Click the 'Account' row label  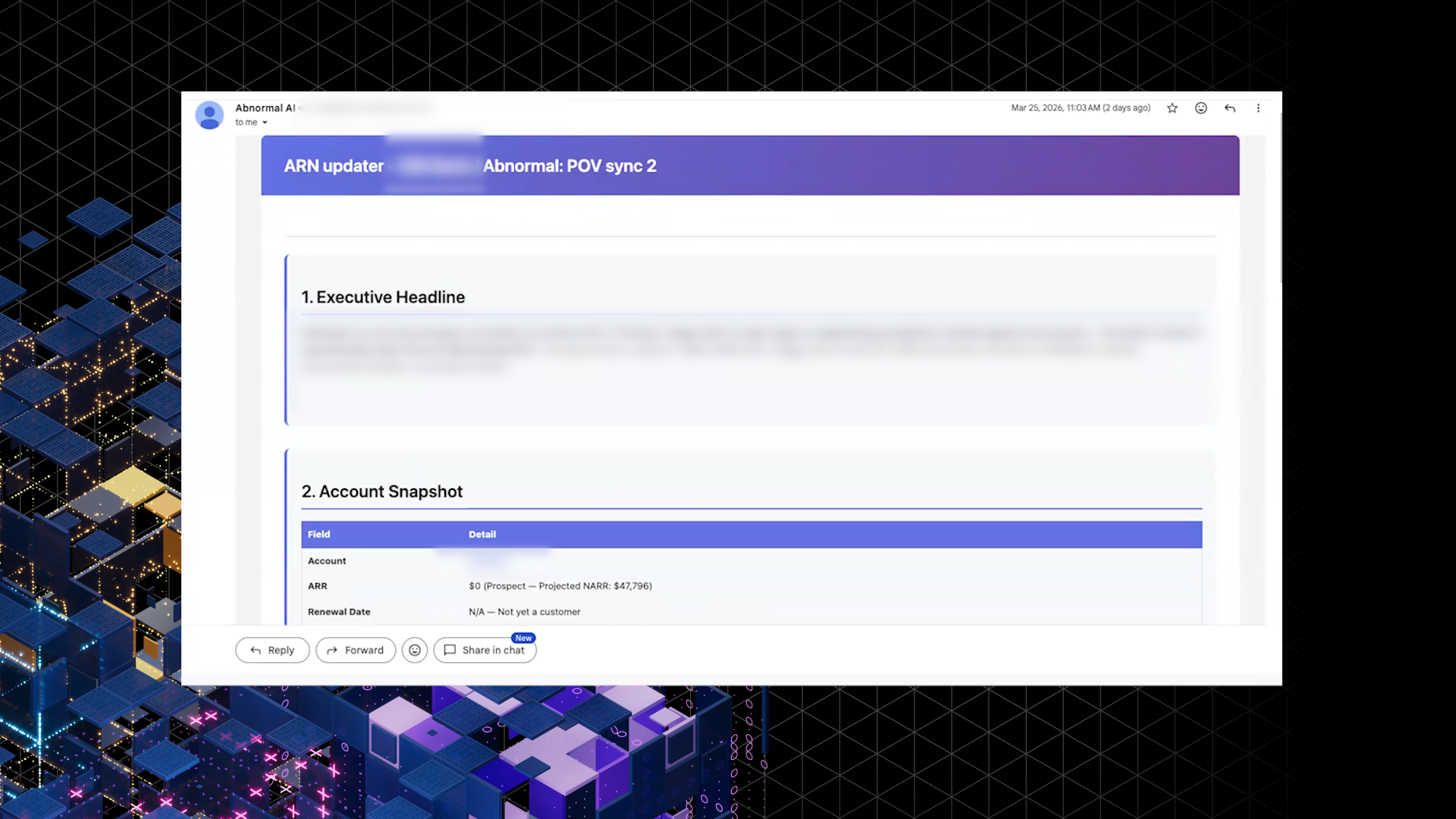[x=327, y=561]
